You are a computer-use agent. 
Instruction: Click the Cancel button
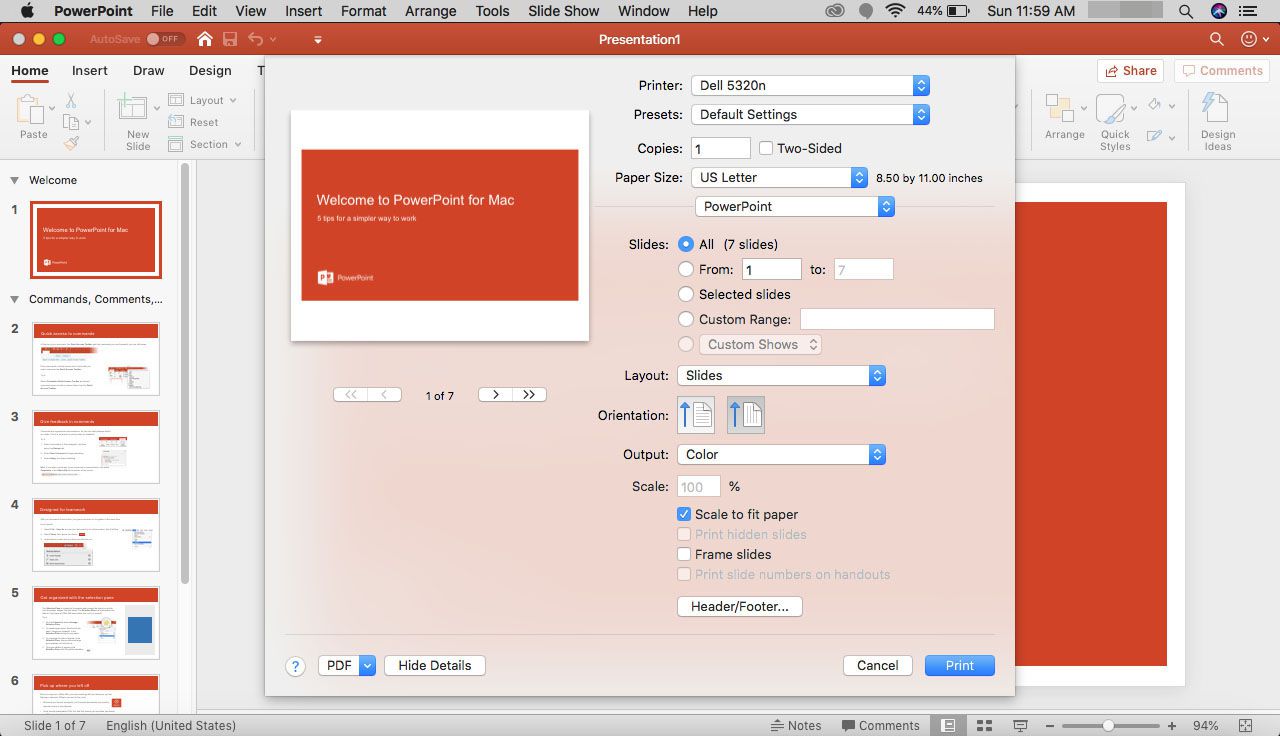point(877,665)
